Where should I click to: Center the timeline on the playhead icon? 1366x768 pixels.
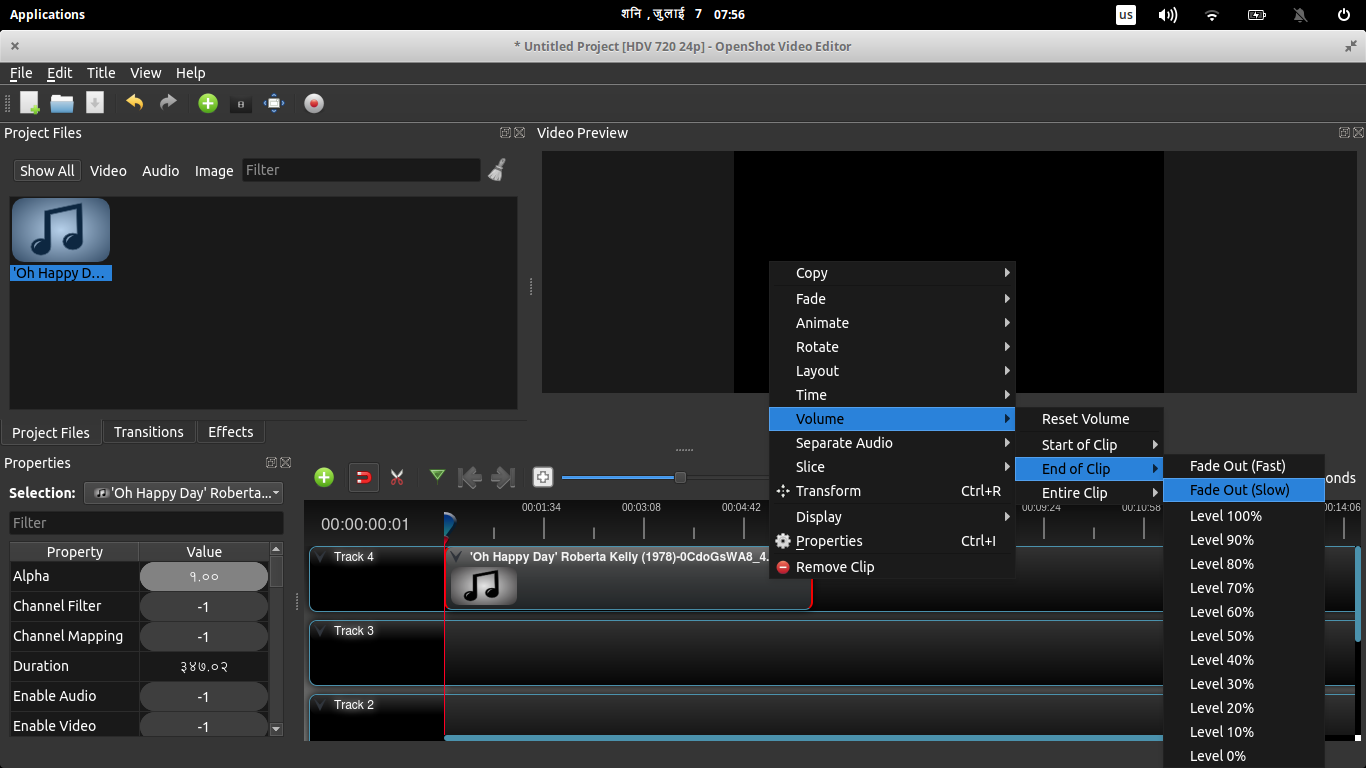542,477
